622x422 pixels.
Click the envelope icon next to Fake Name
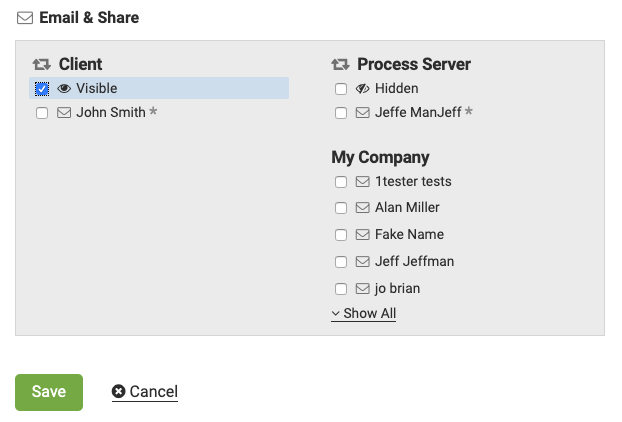(x=363, y=235)
